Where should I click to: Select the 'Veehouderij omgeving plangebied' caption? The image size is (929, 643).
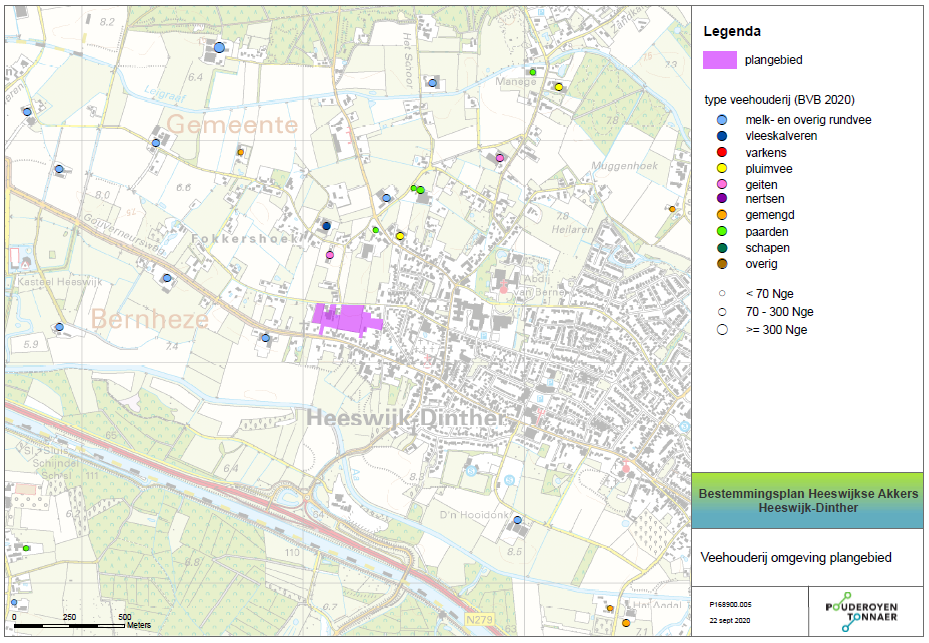pos(796,558)
